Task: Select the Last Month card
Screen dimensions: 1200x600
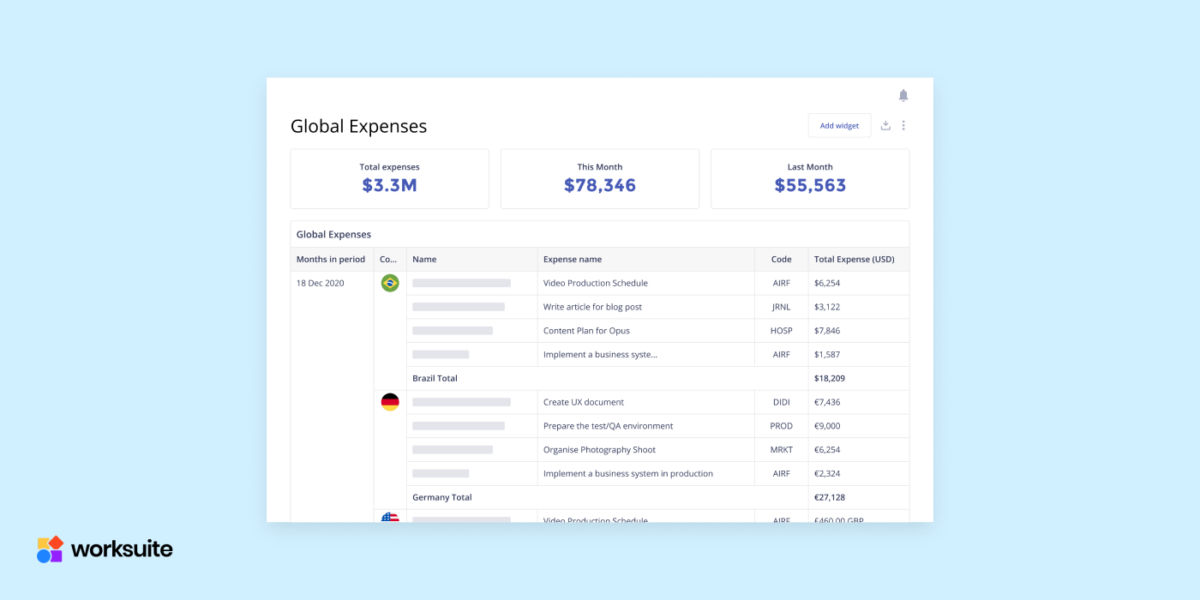Action: coord(809,178)
